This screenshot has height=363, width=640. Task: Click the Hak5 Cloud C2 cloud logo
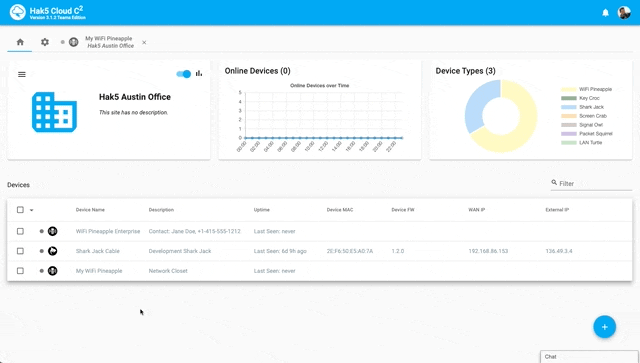(18, 12)
